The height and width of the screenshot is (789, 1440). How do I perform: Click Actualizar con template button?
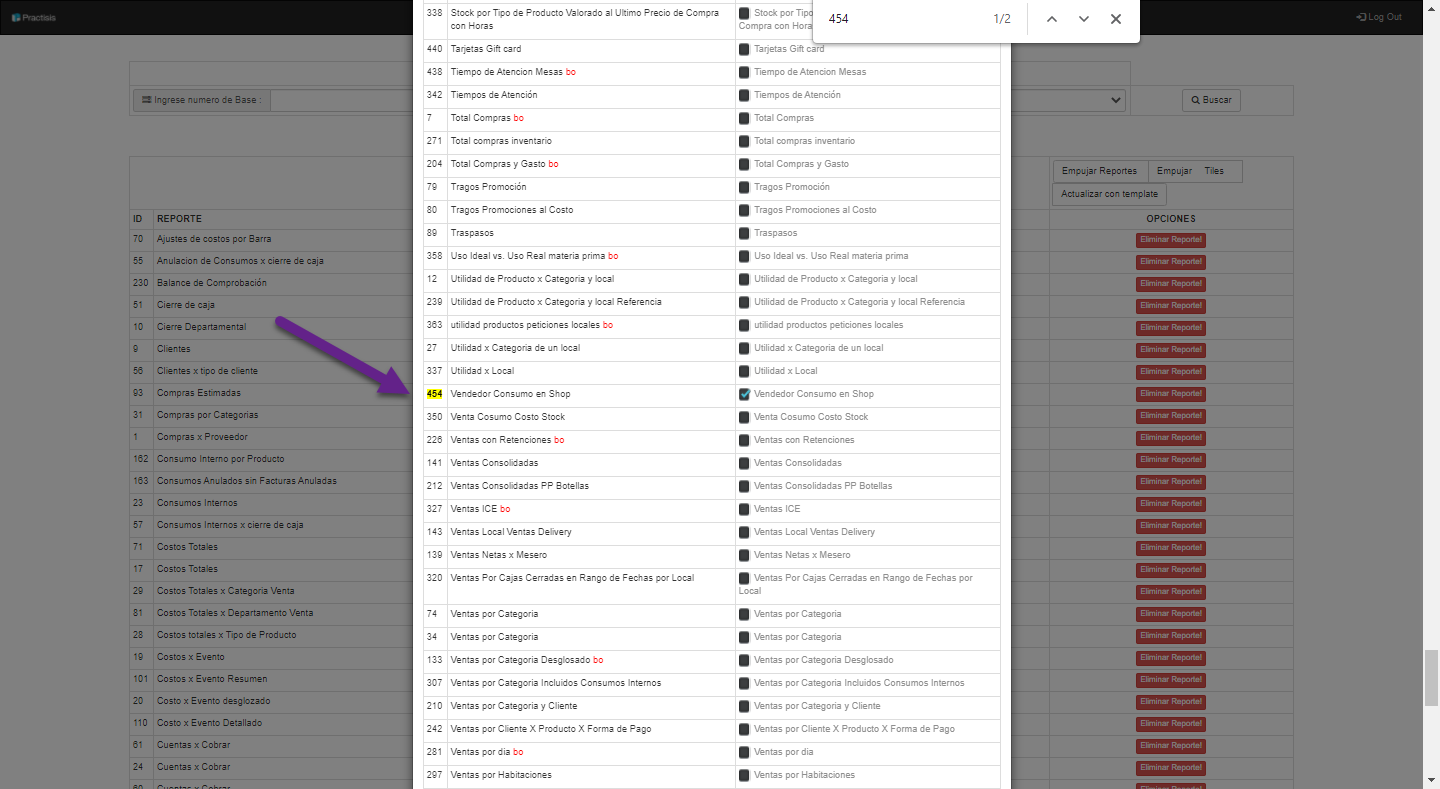(x=1109, y=194)
